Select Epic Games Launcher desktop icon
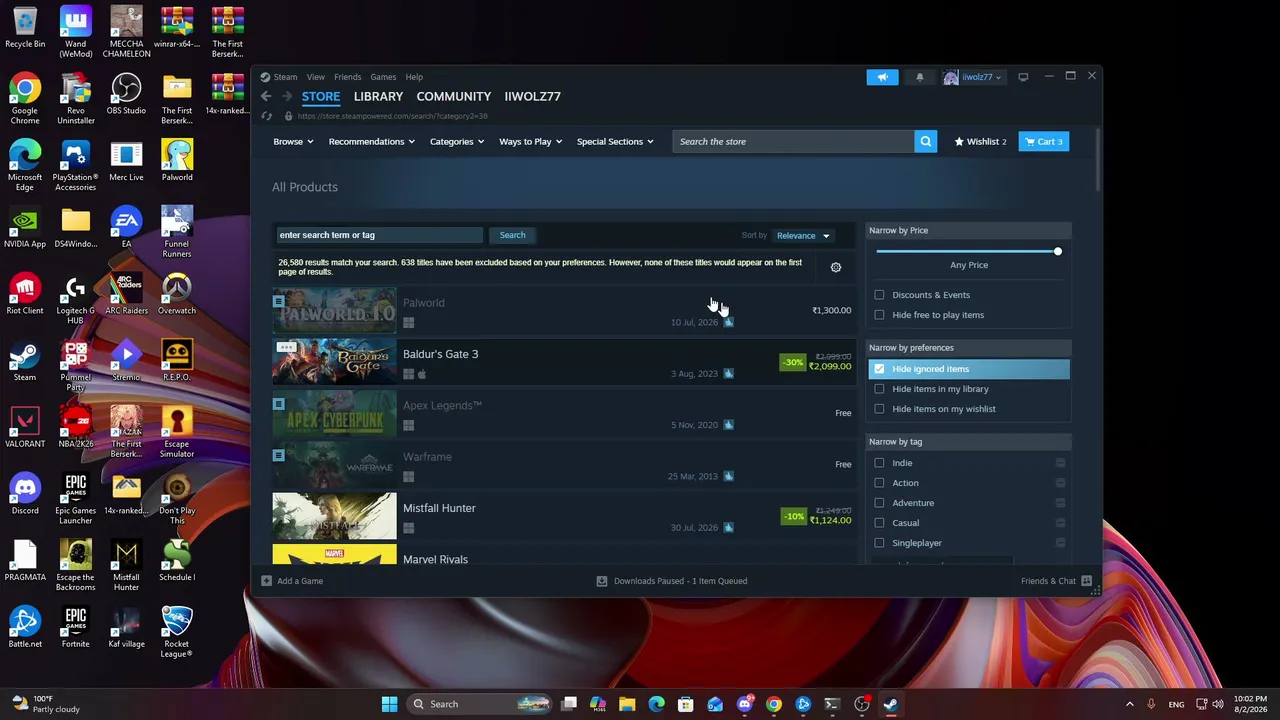Screen dimensions: 1280x720 coord(76,500)
